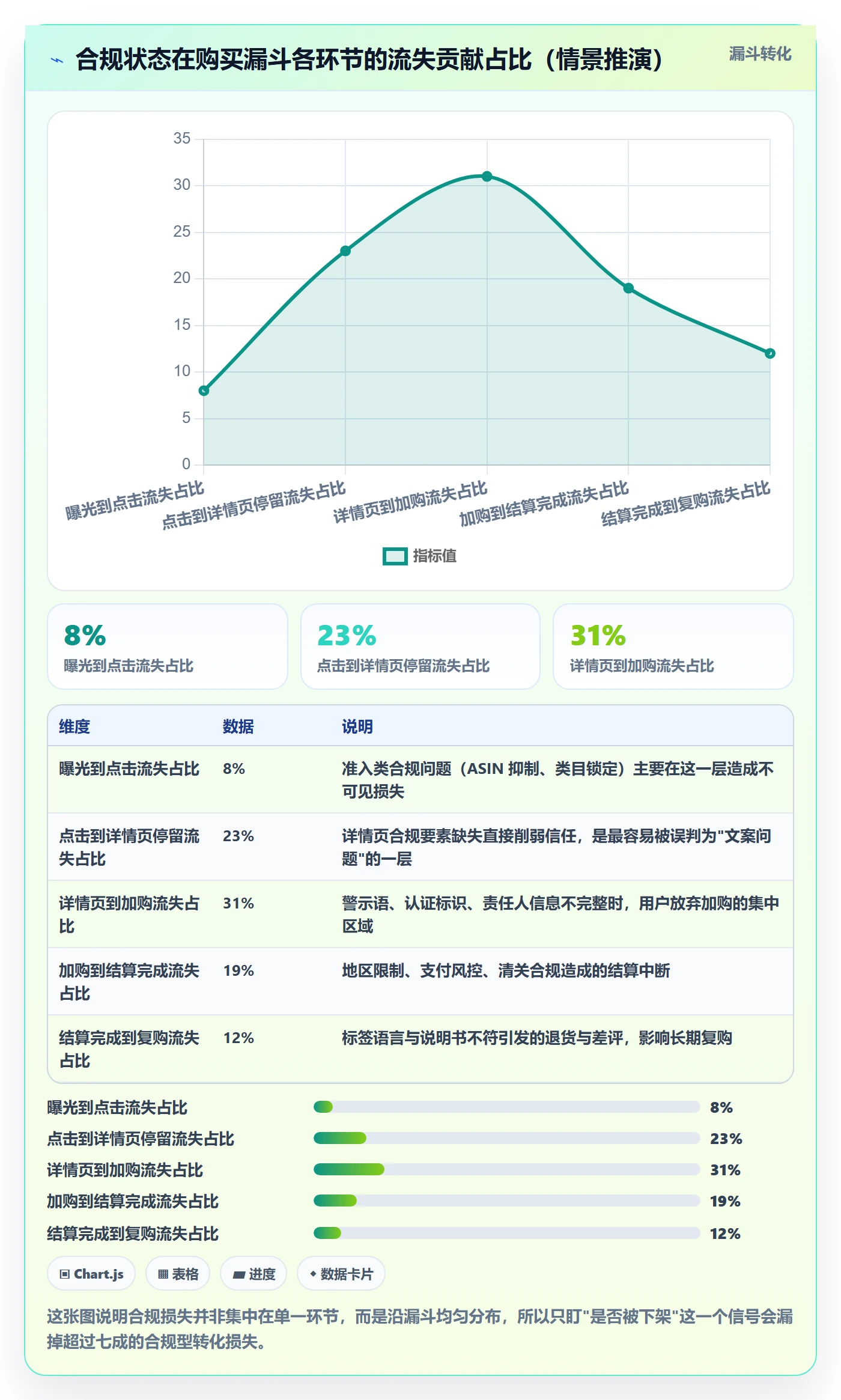This screenshot has height=1400, width=841.
Task: Click the 维度 column header
Action: point(74,726)
